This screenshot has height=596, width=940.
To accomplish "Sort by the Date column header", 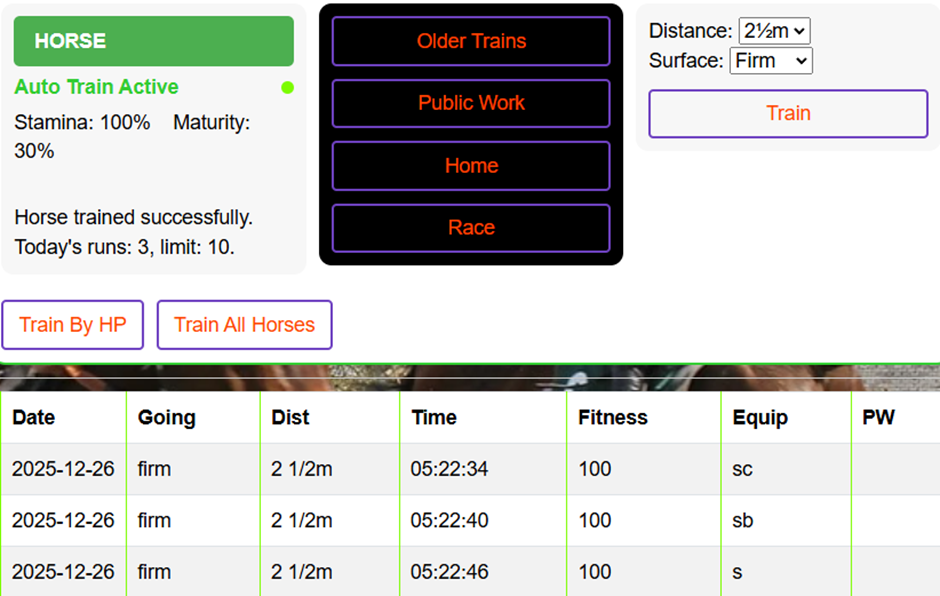I will click(x=33, y=417).
